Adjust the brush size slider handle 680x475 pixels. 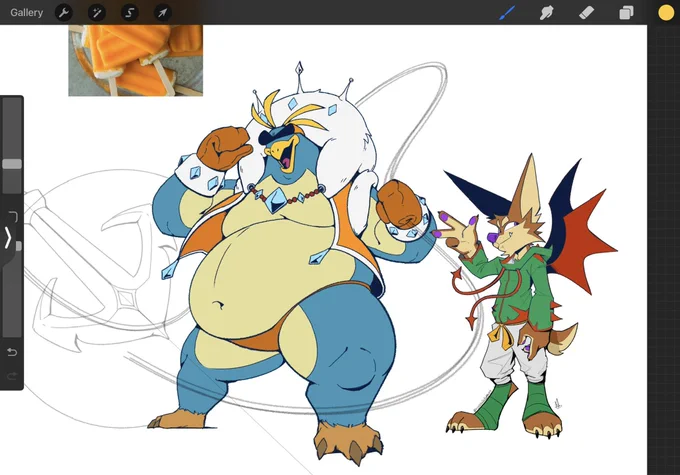(x=12, y=164)
